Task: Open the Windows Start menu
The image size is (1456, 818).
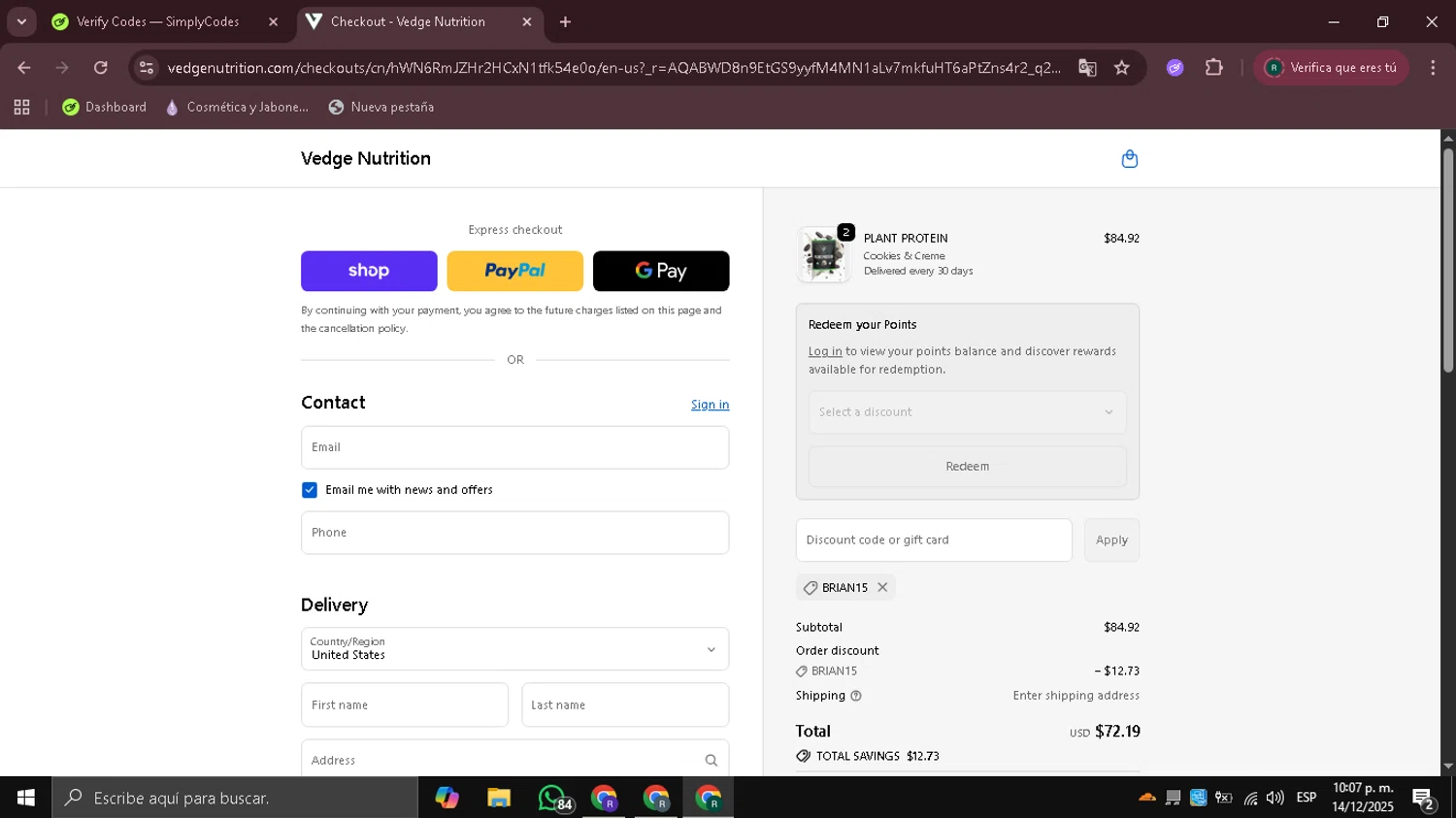Action: click(x=26, y=798)
